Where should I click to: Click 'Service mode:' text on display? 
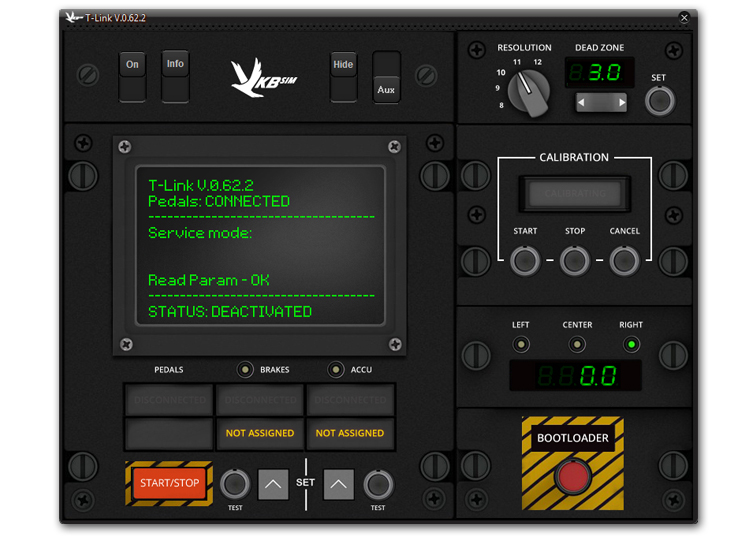click(200, 233)
